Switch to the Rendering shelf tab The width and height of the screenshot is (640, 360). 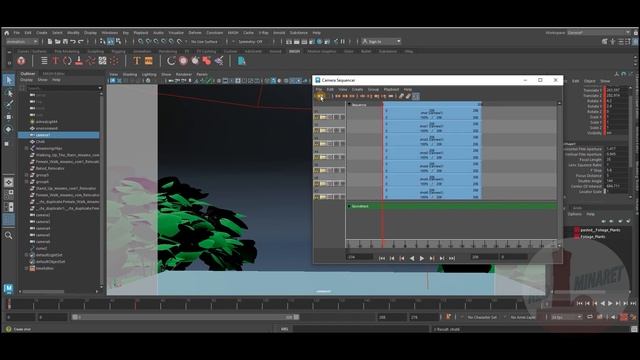coord(168,51)
